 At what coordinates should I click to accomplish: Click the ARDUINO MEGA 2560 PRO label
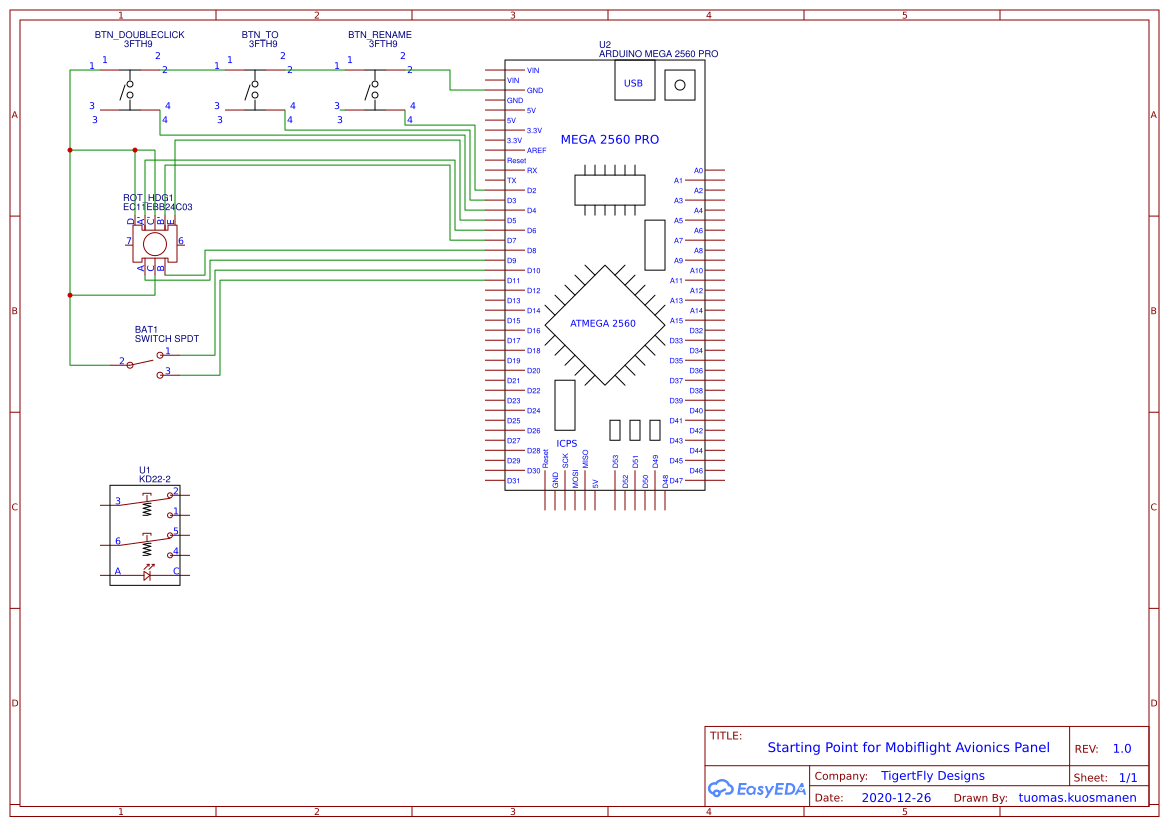coord(659,54)
